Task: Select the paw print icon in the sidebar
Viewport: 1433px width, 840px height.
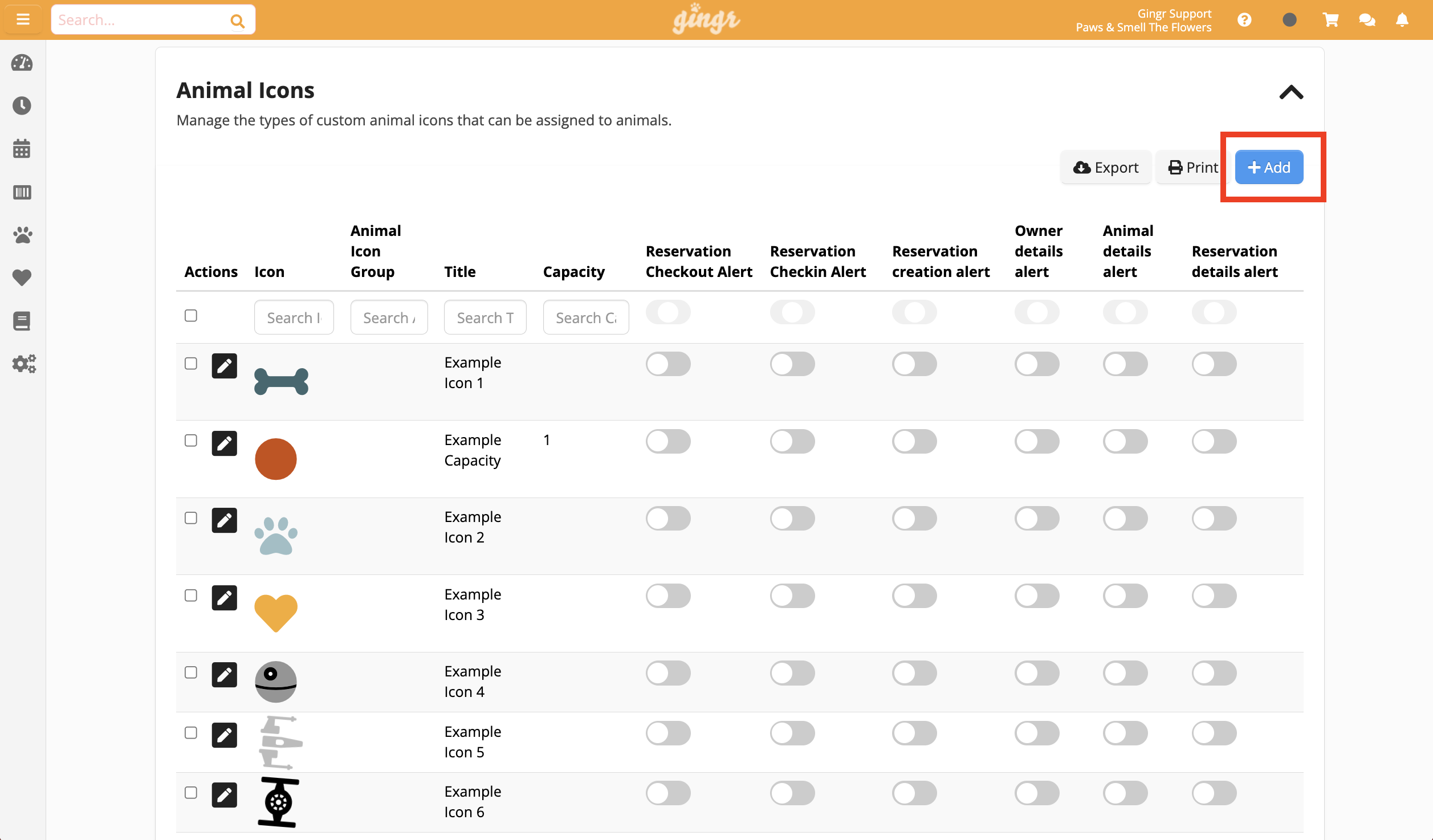Action: point(22,235)
